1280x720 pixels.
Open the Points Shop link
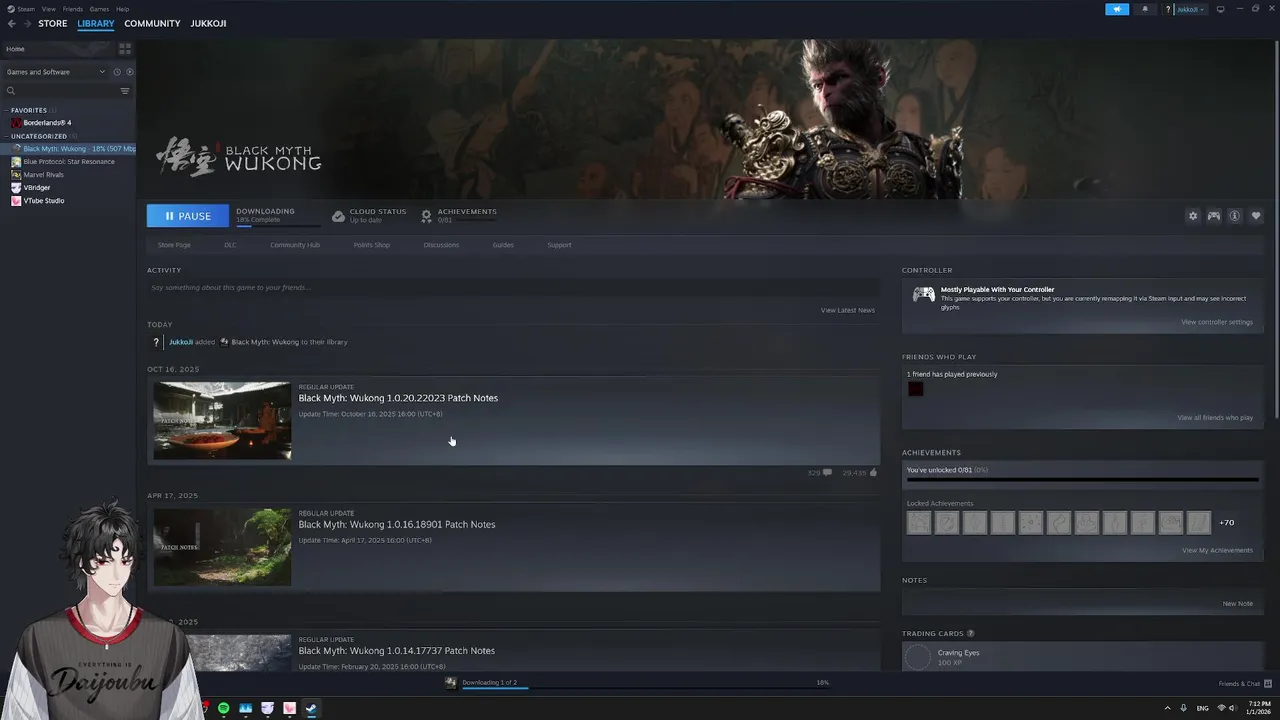click(371, 245)
